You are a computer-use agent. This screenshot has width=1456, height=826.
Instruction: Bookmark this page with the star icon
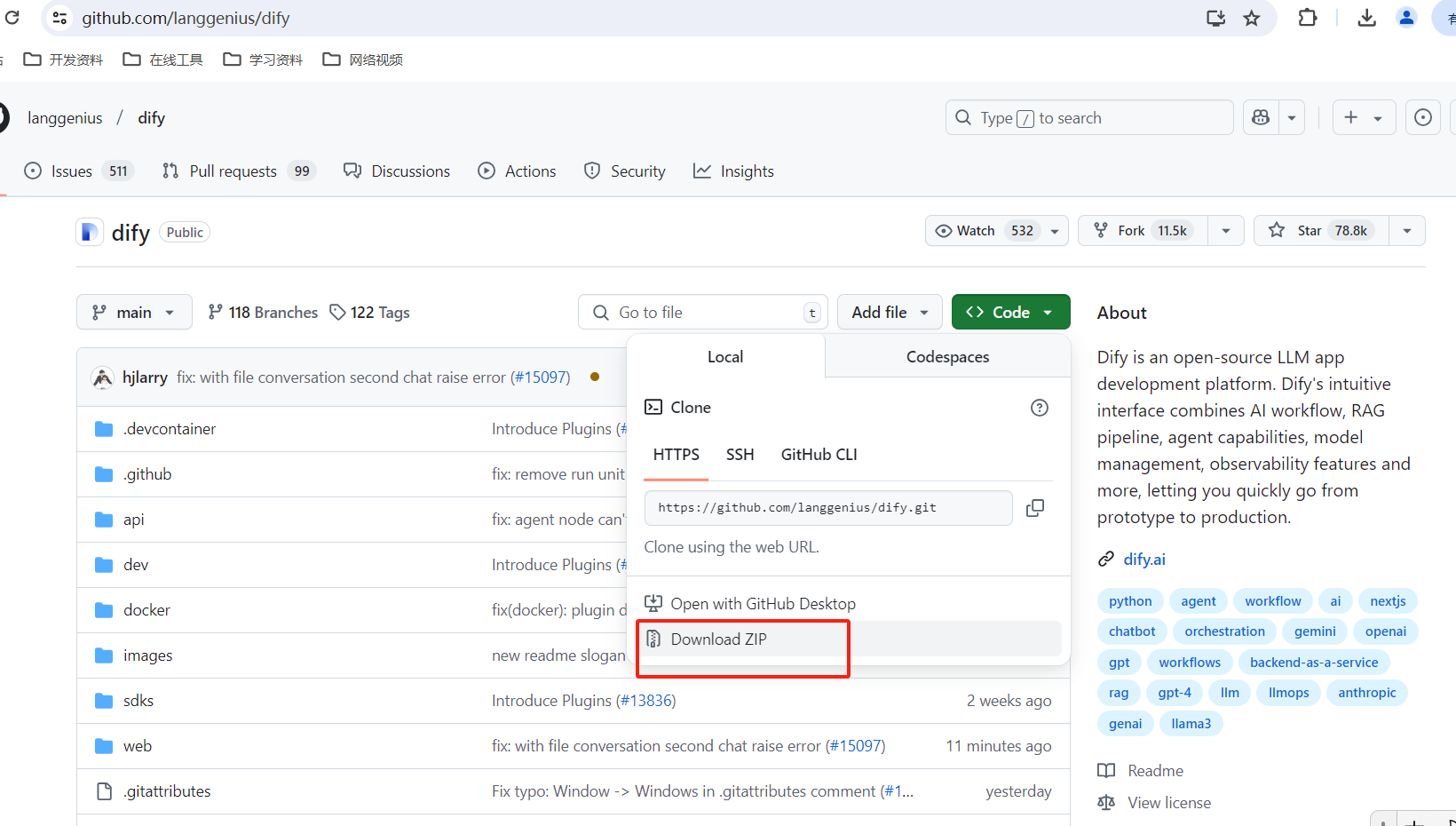[x=1252, y=18]
